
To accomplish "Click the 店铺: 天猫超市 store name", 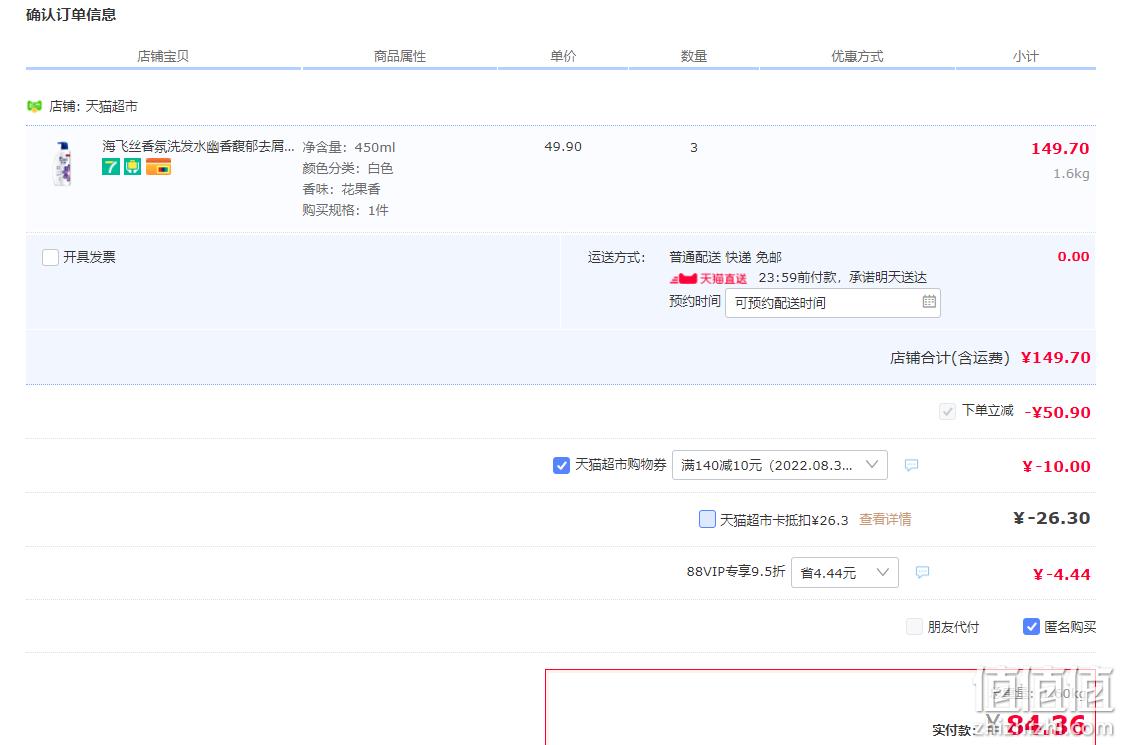I will point(93,106).
